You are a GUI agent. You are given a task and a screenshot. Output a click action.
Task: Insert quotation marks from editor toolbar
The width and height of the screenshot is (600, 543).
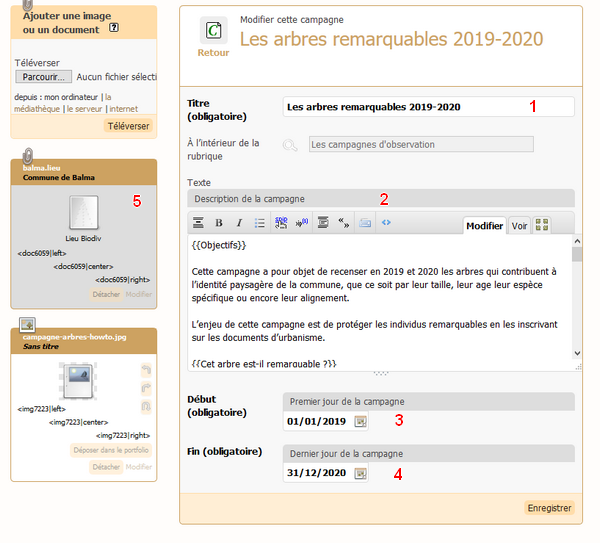(343, 223)
